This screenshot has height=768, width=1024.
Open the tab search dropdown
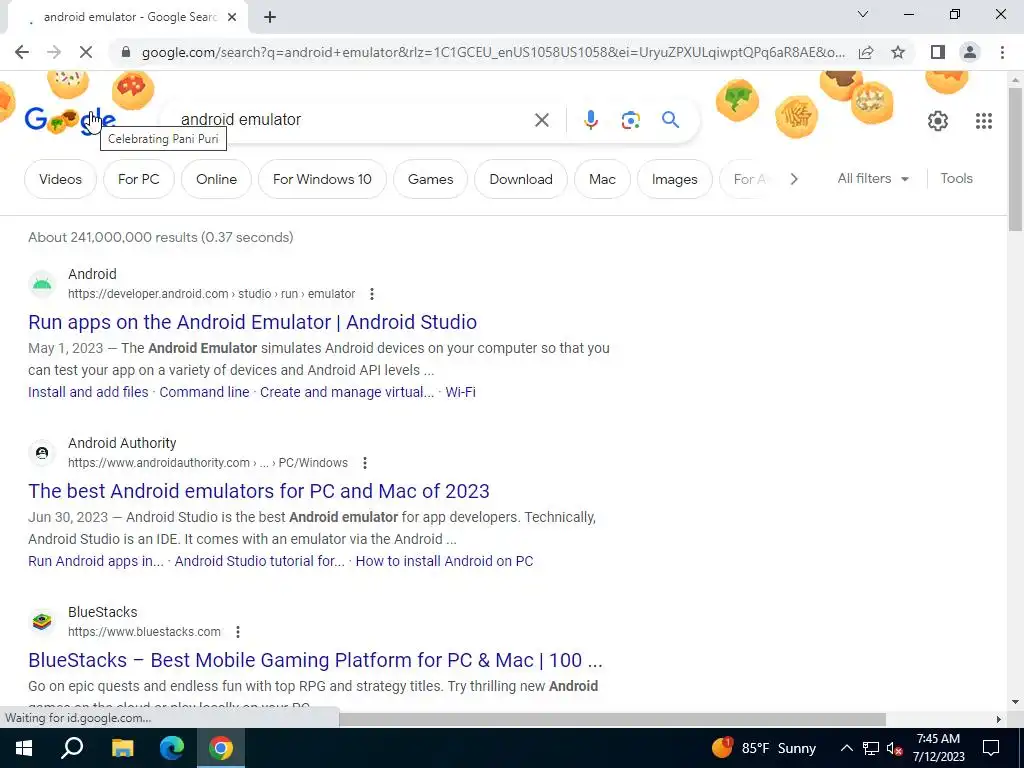pos(863,14)
